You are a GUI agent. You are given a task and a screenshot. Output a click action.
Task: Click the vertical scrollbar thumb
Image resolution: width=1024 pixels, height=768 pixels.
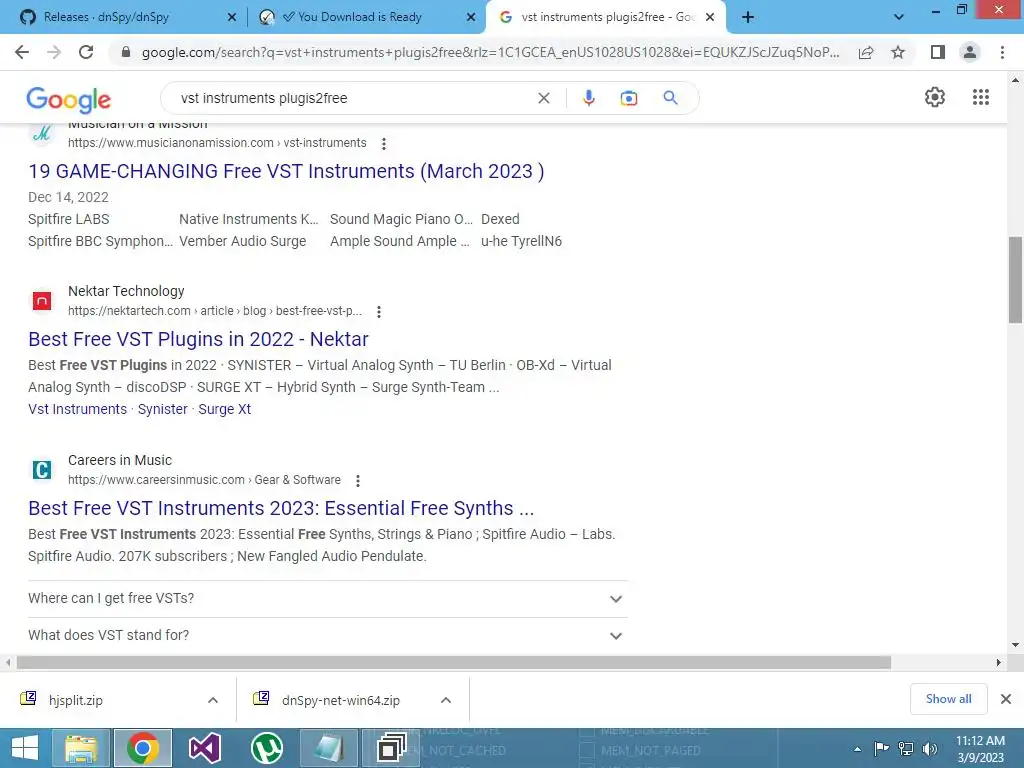click(1015, 280)
